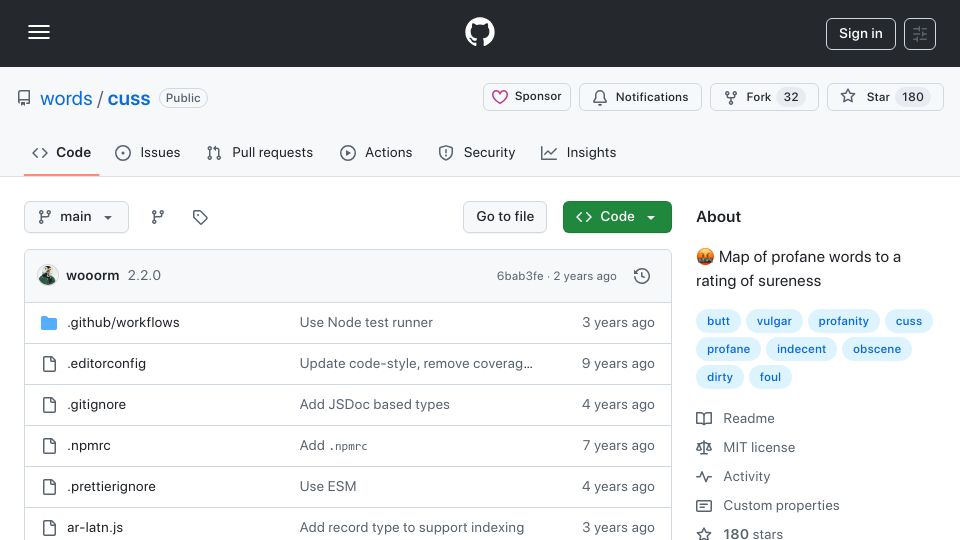View tags via the tag icon
This screenshot has height=540, width=960.
[200, 217]
